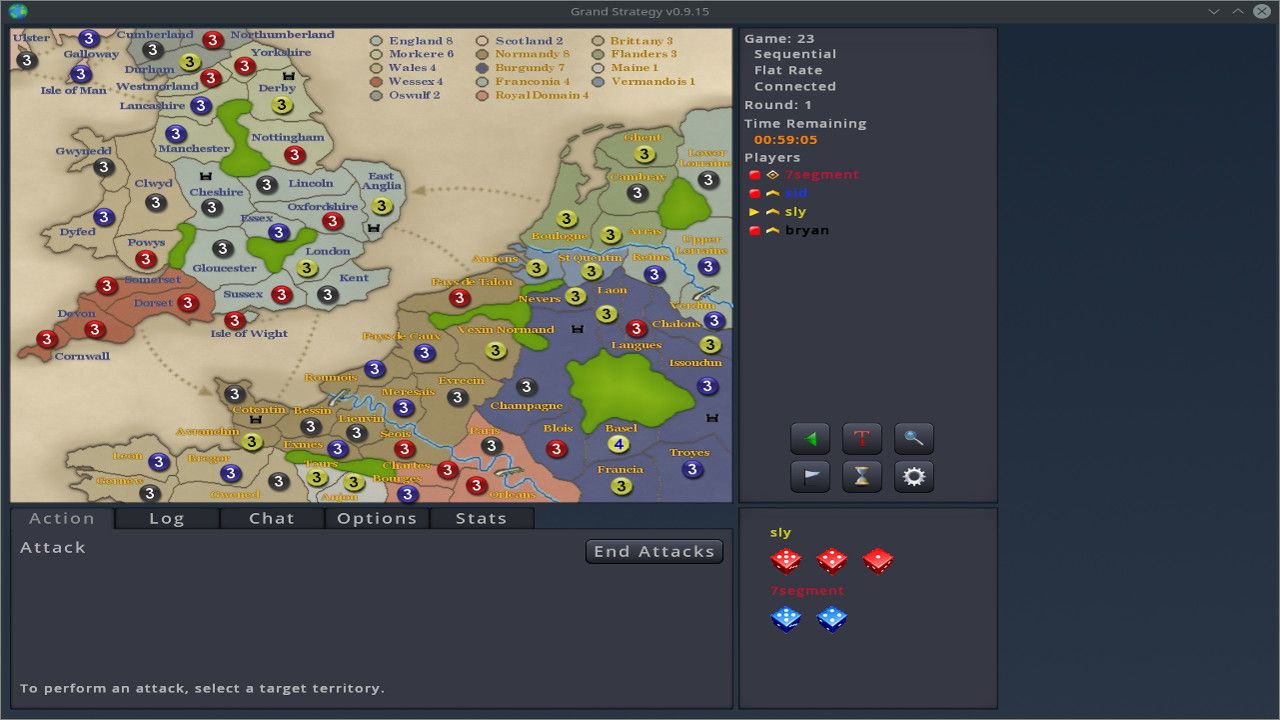Click one of sly's red dice

786,560
